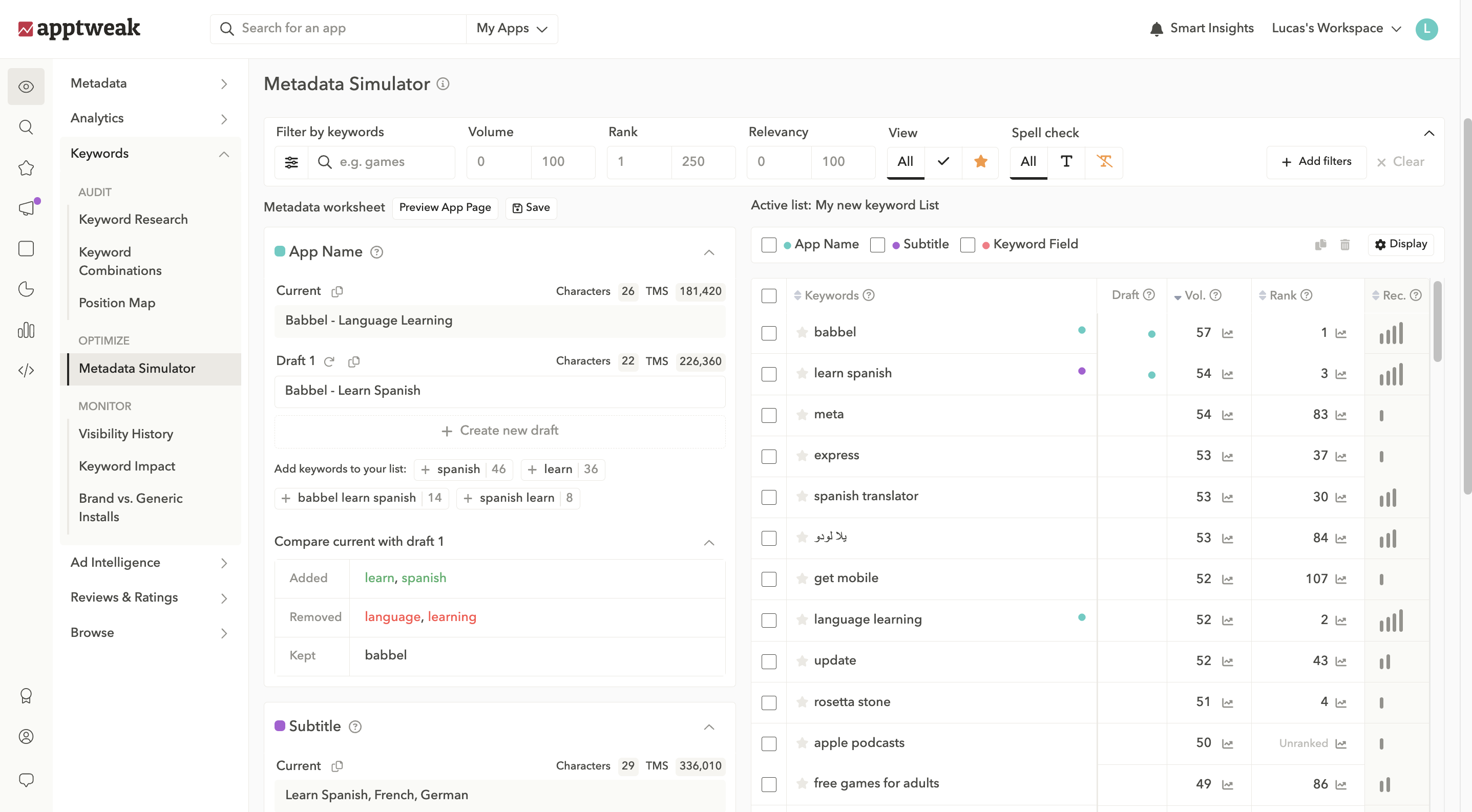Screen dimensions: 1472x812
Task: Save the metadata worksheet
Action: pos(531,207)
